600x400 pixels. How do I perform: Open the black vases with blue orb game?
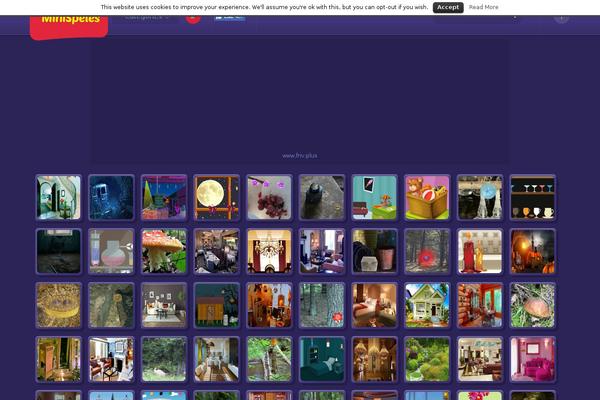[x=480, y=198]
